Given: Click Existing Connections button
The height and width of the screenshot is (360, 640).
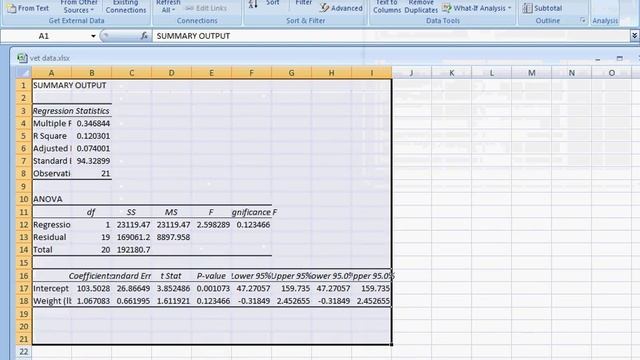Looking at the screenshot, I should point(126,7).
